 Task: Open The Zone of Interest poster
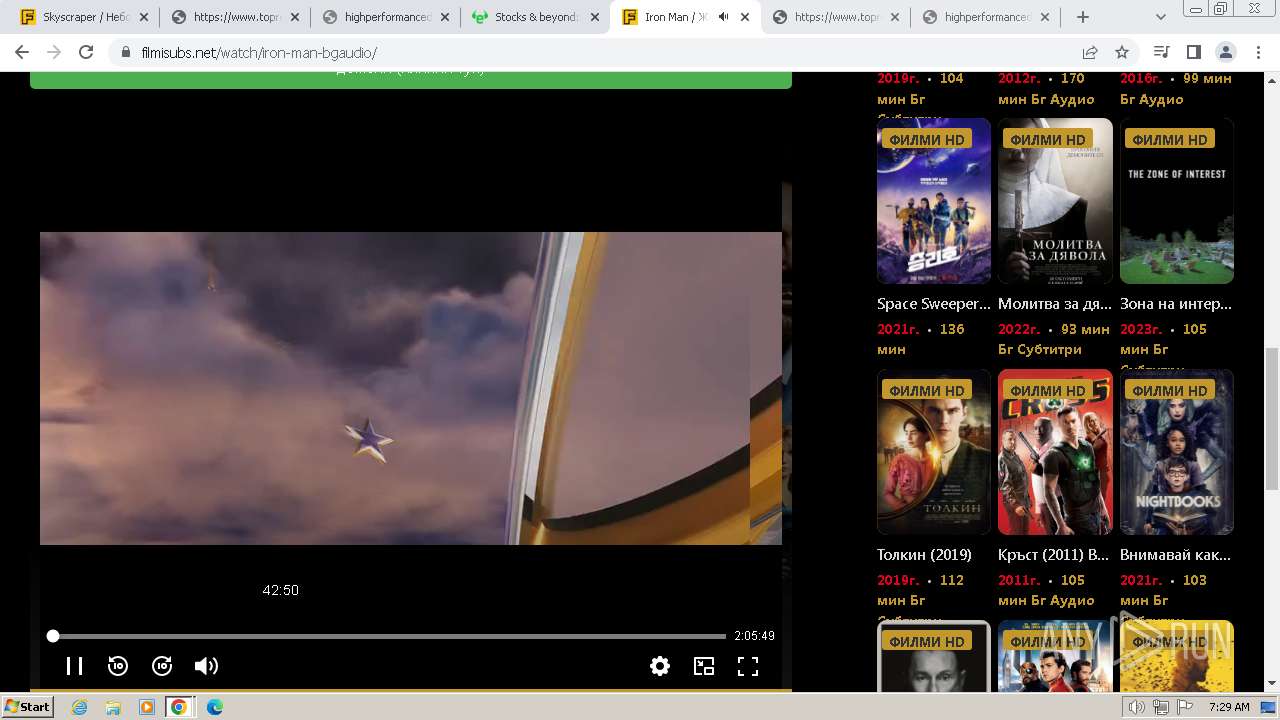(1177, 201)
